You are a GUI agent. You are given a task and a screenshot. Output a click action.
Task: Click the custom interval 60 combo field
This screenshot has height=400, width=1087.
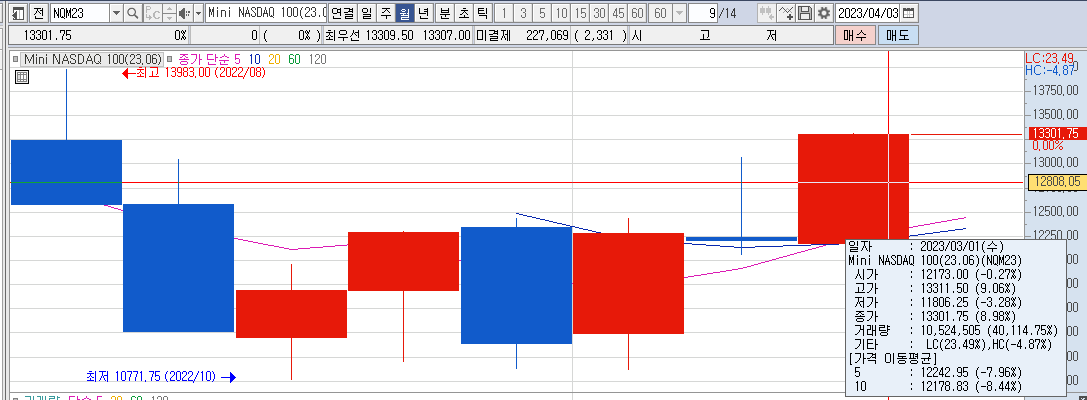click(x=661, y=13)
